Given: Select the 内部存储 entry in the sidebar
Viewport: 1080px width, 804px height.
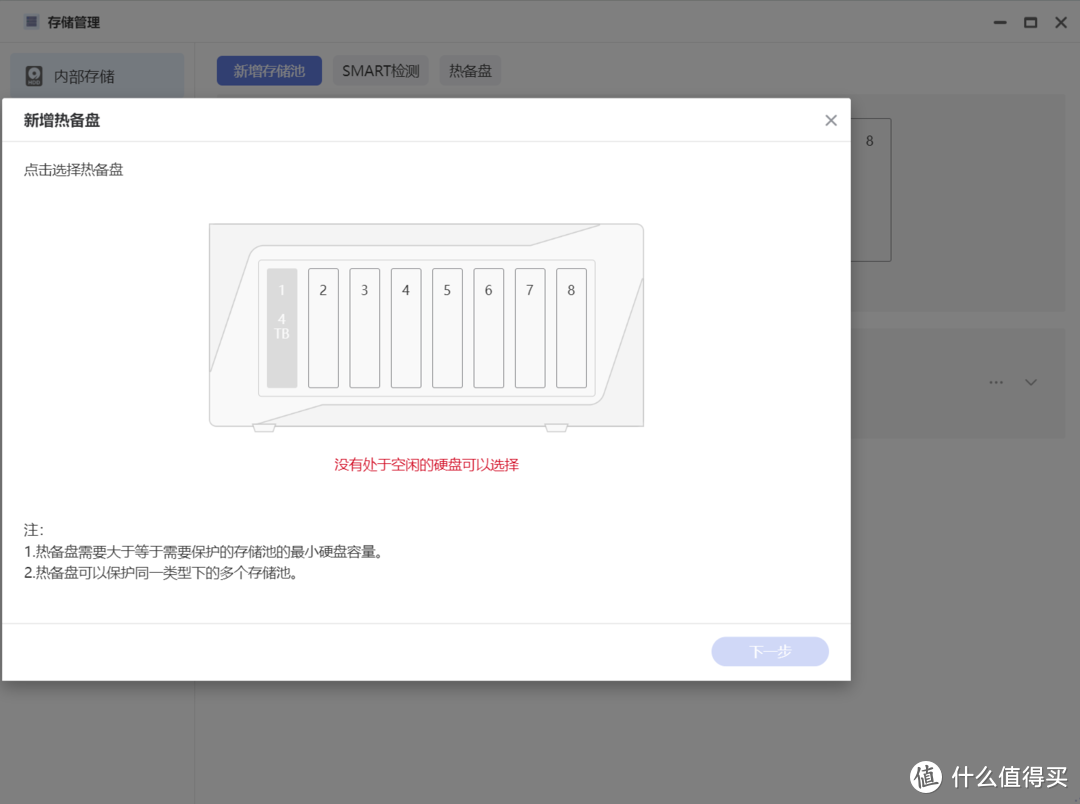Looking at the screenshot, I should click(x=95, y=73).
